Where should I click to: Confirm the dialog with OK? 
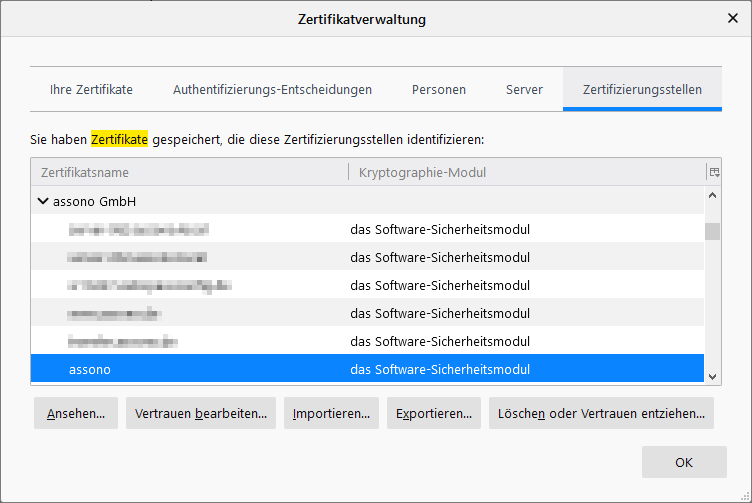(684, 462)
